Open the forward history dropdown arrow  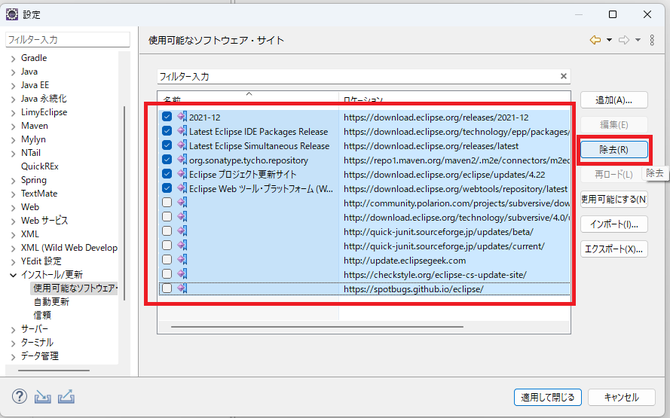click(638, 40)
